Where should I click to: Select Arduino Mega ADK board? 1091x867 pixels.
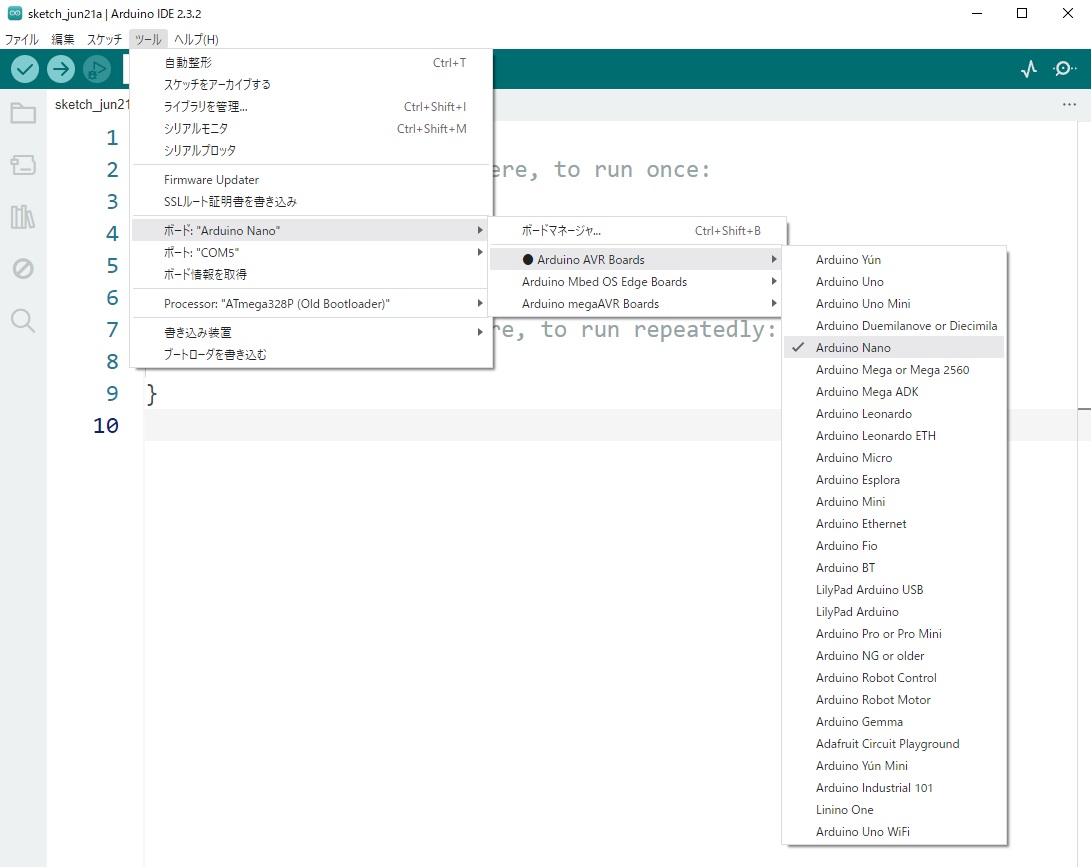894,392
